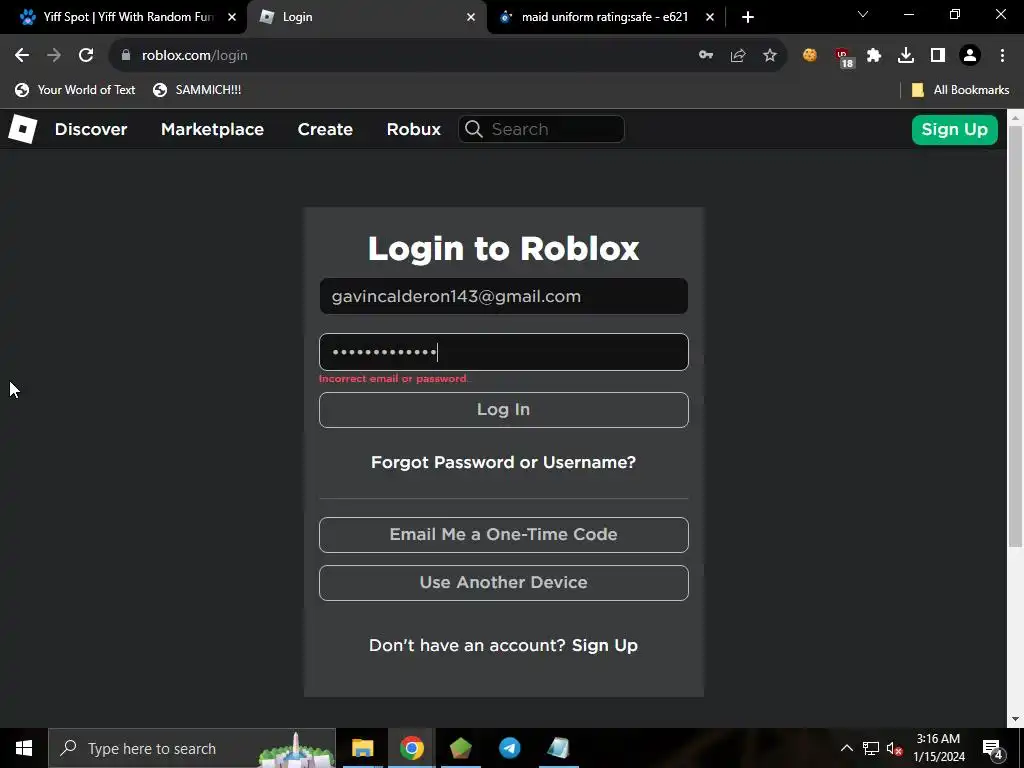Close the Yiff Spot tab
This screenshot has height=768, width=1024.
(x=232, y=17)
